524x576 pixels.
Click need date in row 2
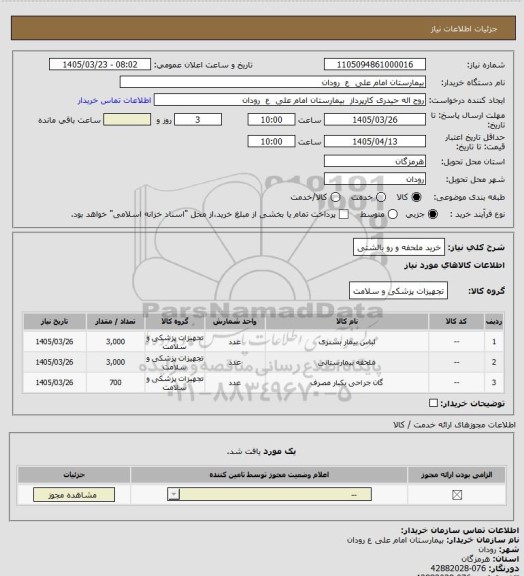(54, 362)
